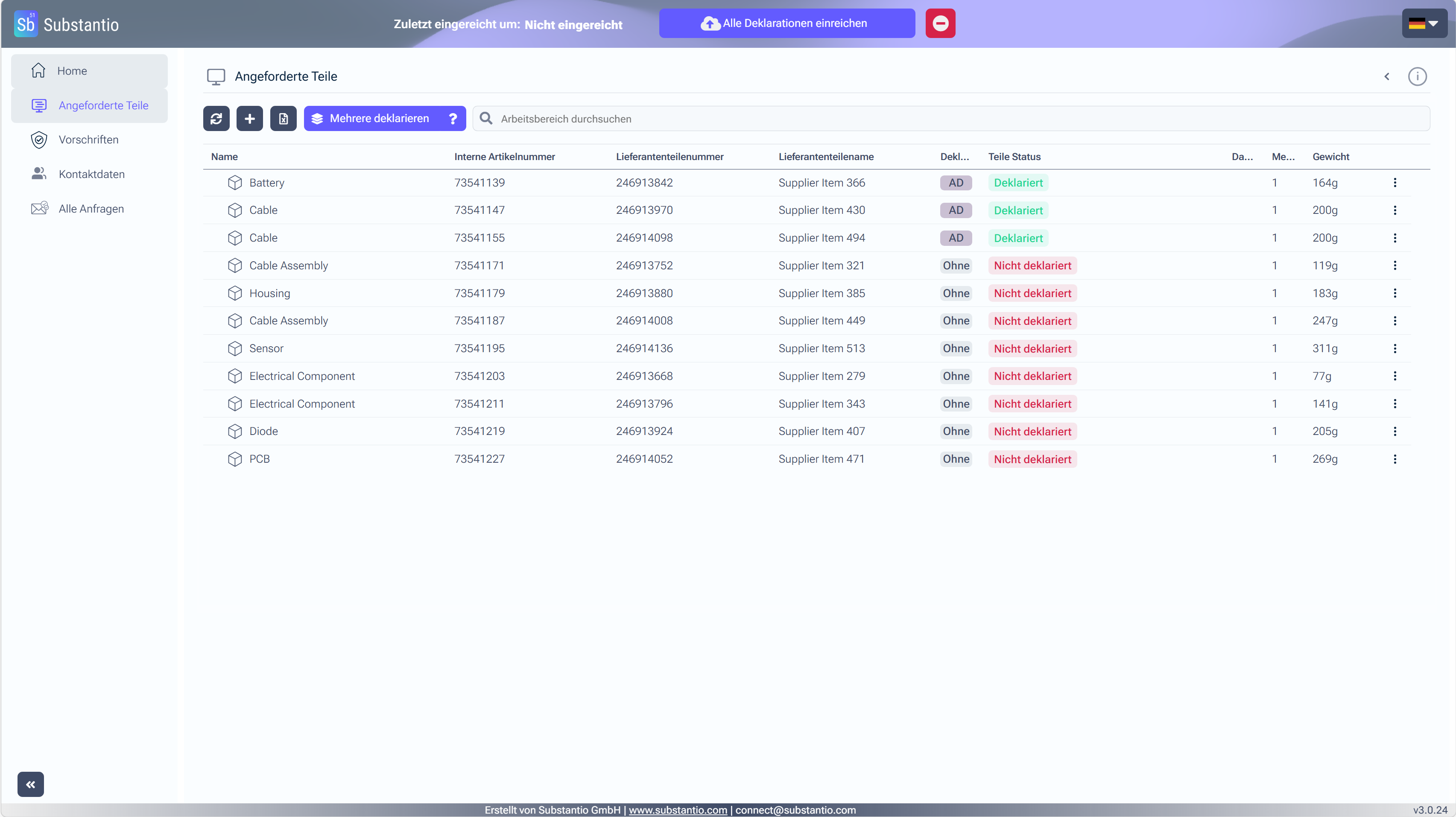This screenshot has width=1456, height=817.
Task: Open the German flag language dropdown
Action: coord(1424,23)
